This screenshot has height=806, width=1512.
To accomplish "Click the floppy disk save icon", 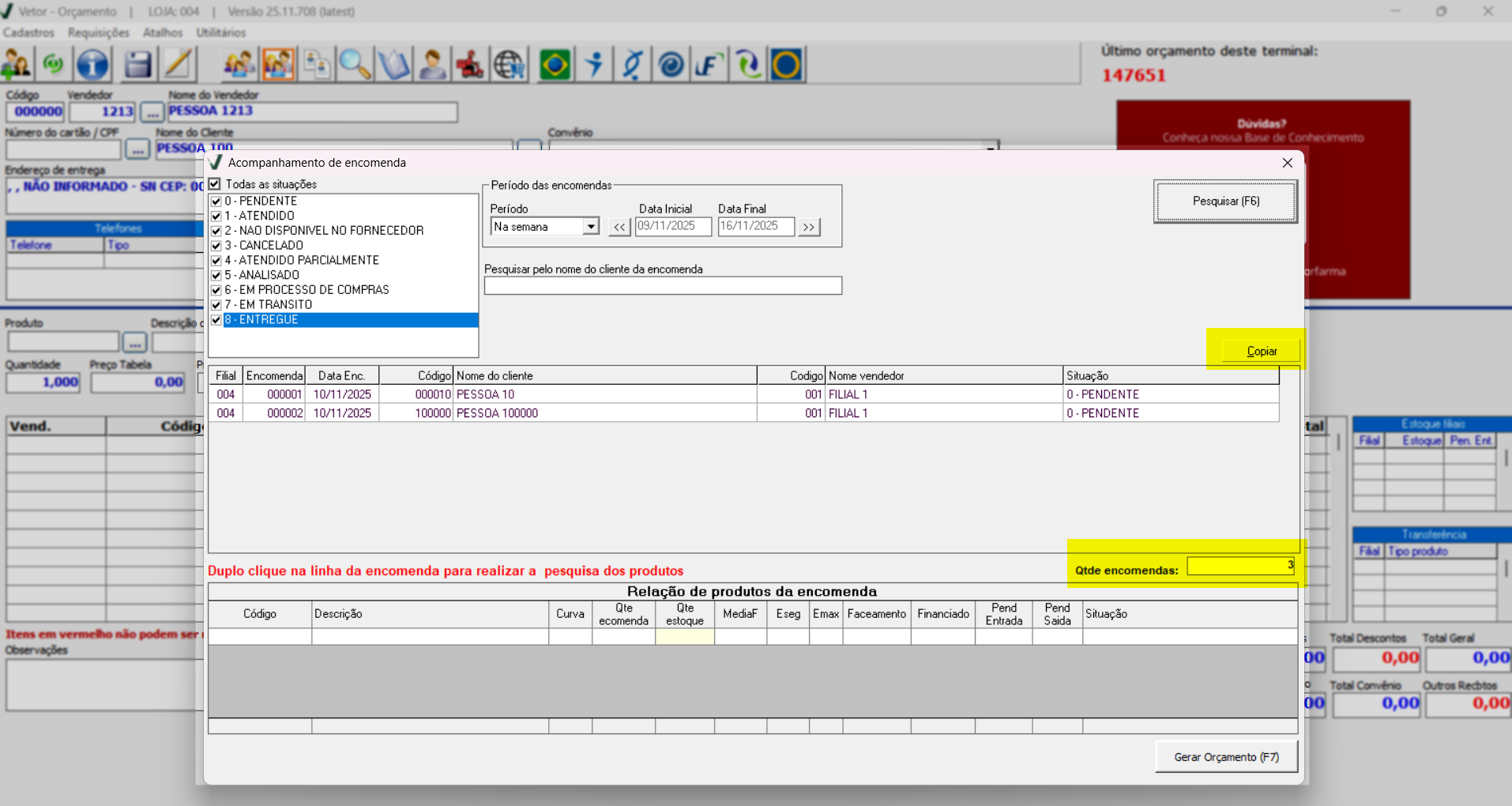I will (137, 65).
